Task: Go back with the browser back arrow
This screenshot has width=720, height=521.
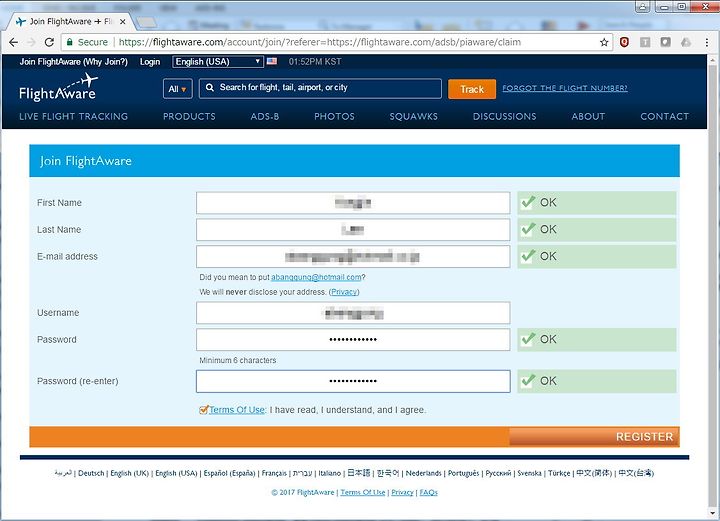Action: (13, 42)
